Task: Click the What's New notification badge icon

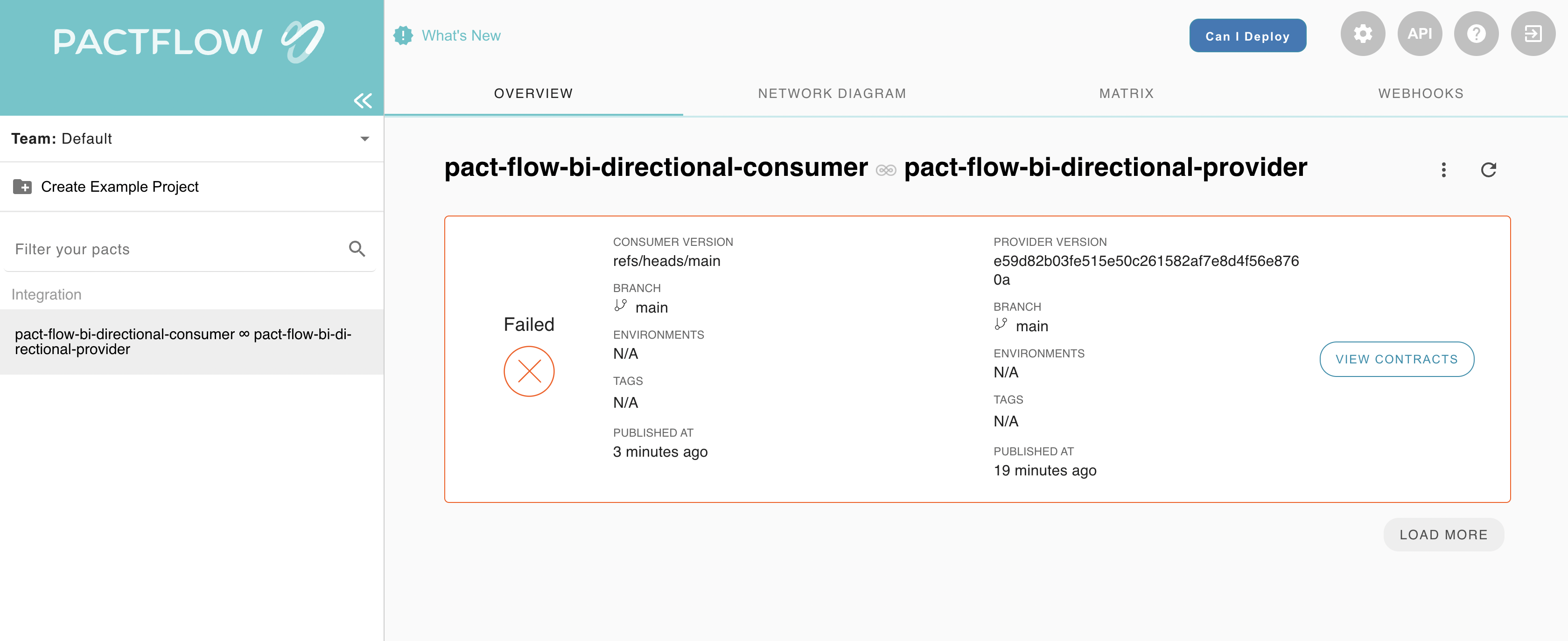Action: coord(403,35)
